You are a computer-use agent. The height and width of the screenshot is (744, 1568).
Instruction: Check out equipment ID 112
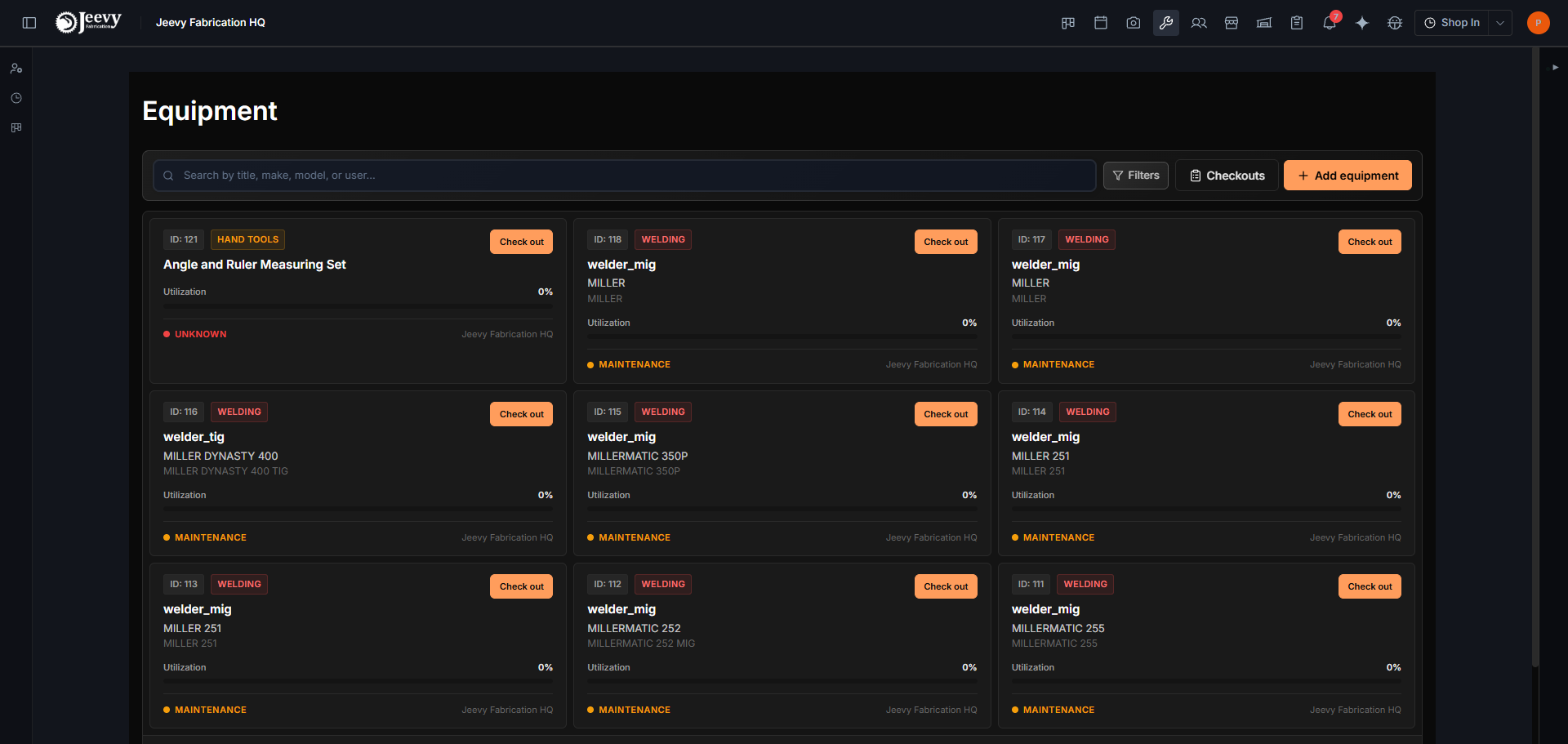pos(946,586)
